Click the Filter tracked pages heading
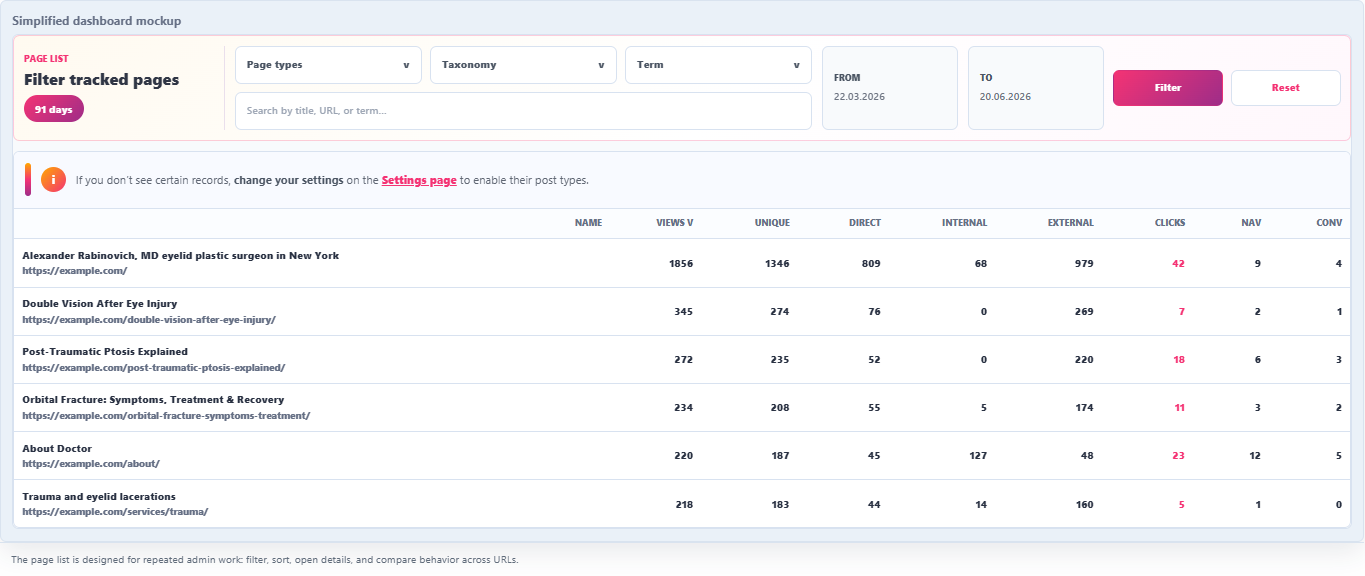Viewport: 1365px width, 576px height. [102, 80]
